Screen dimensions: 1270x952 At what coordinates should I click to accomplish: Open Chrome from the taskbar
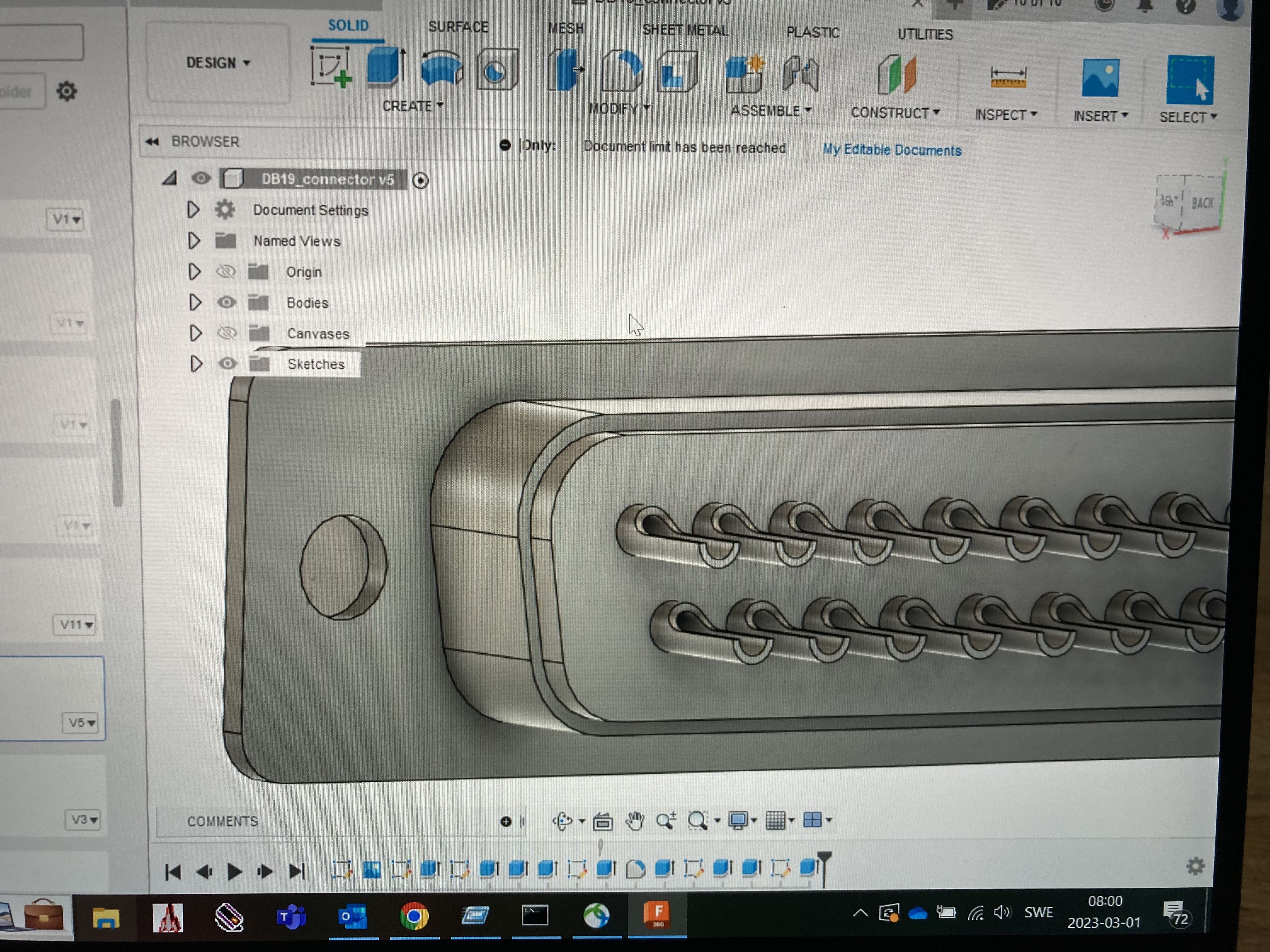[x=414, y=916]
